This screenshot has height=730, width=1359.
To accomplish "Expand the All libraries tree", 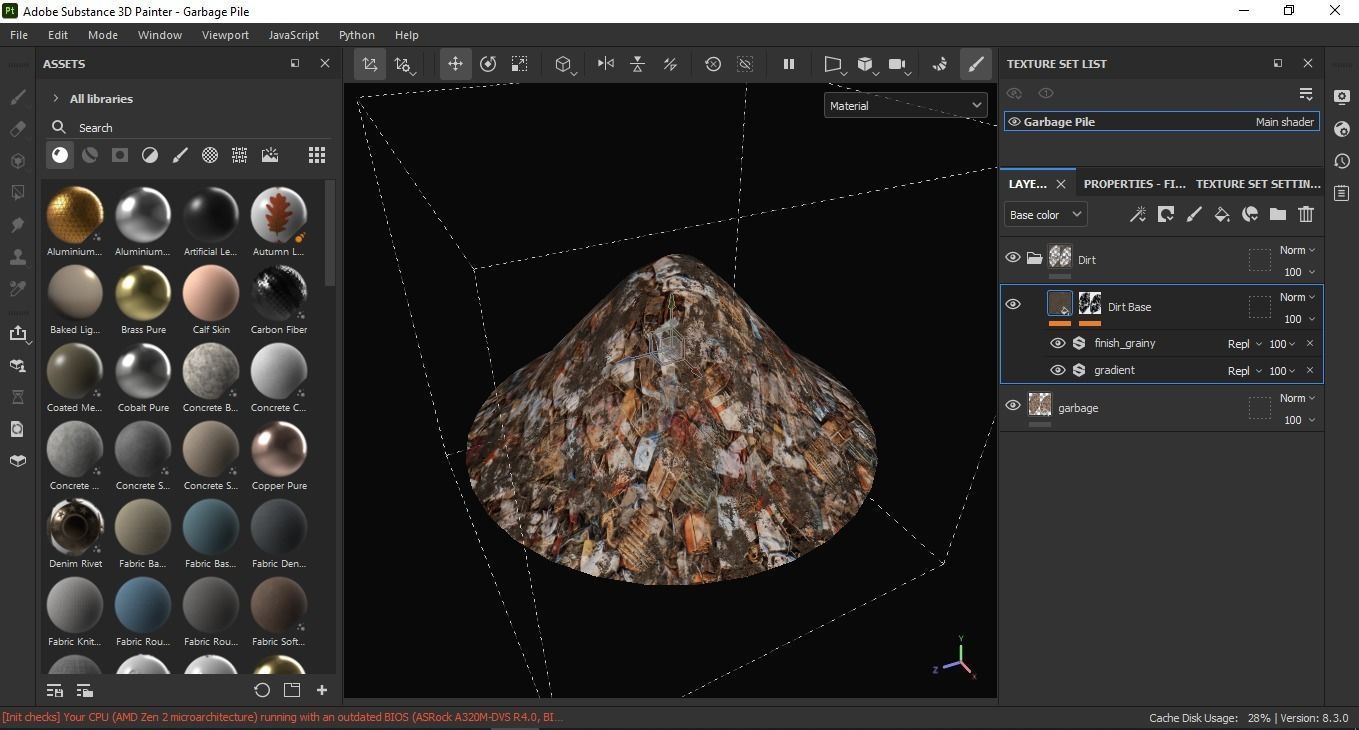I will 56,99.
